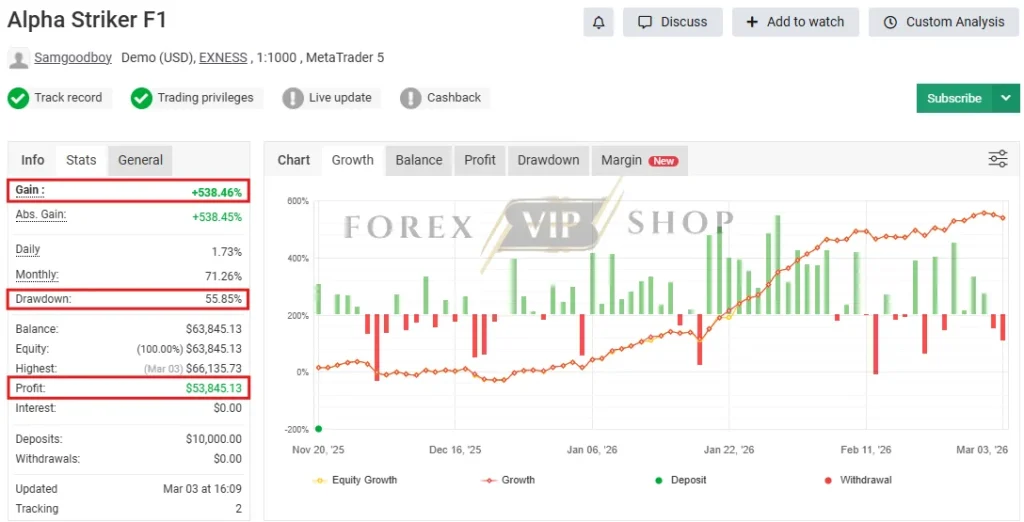Click the Gain label
The height and width of the screenshot is (522, 1024).
[30, 190]
